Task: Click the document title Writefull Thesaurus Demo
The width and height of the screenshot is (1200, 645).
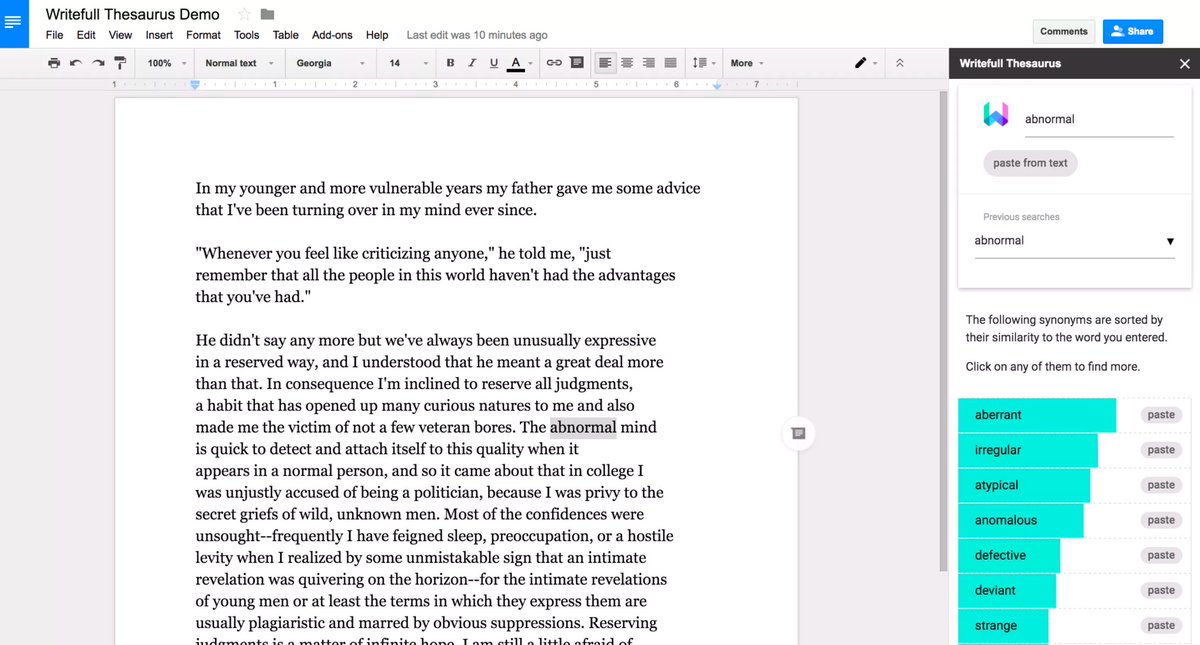Action: pos(133,14)
